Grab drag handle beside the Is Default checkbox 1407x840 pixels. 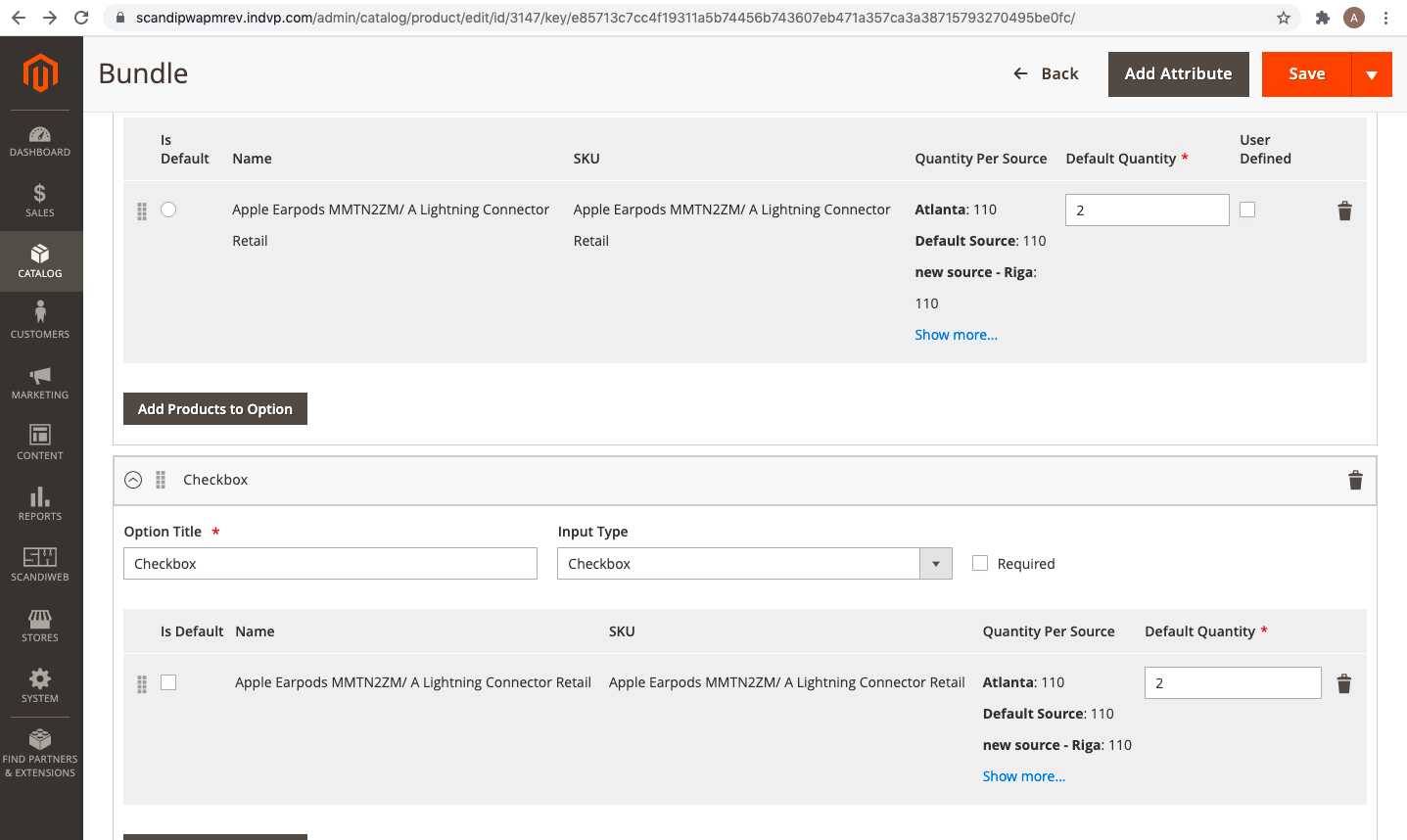point(142,683)
